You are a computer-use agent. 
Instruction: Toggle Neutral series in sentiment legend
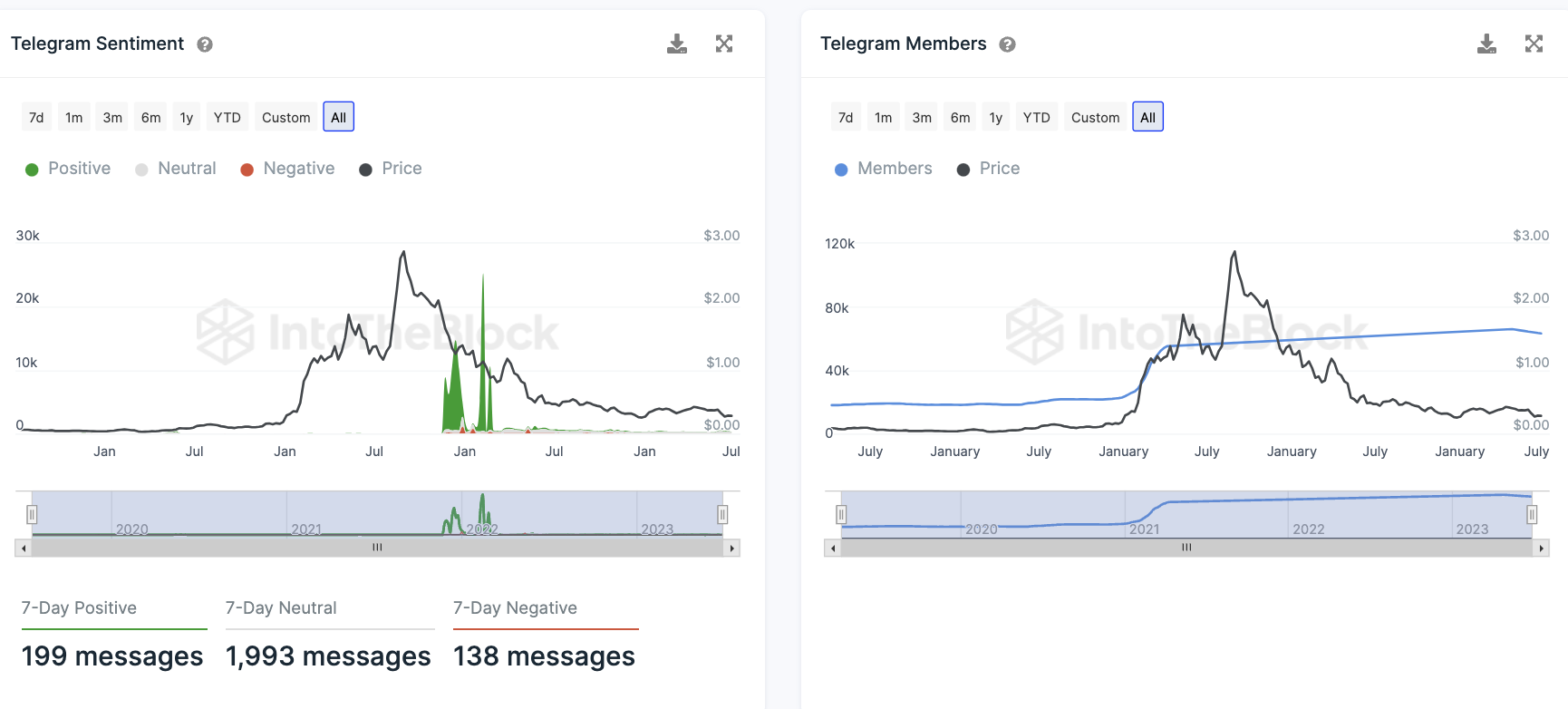pos(176,169)
